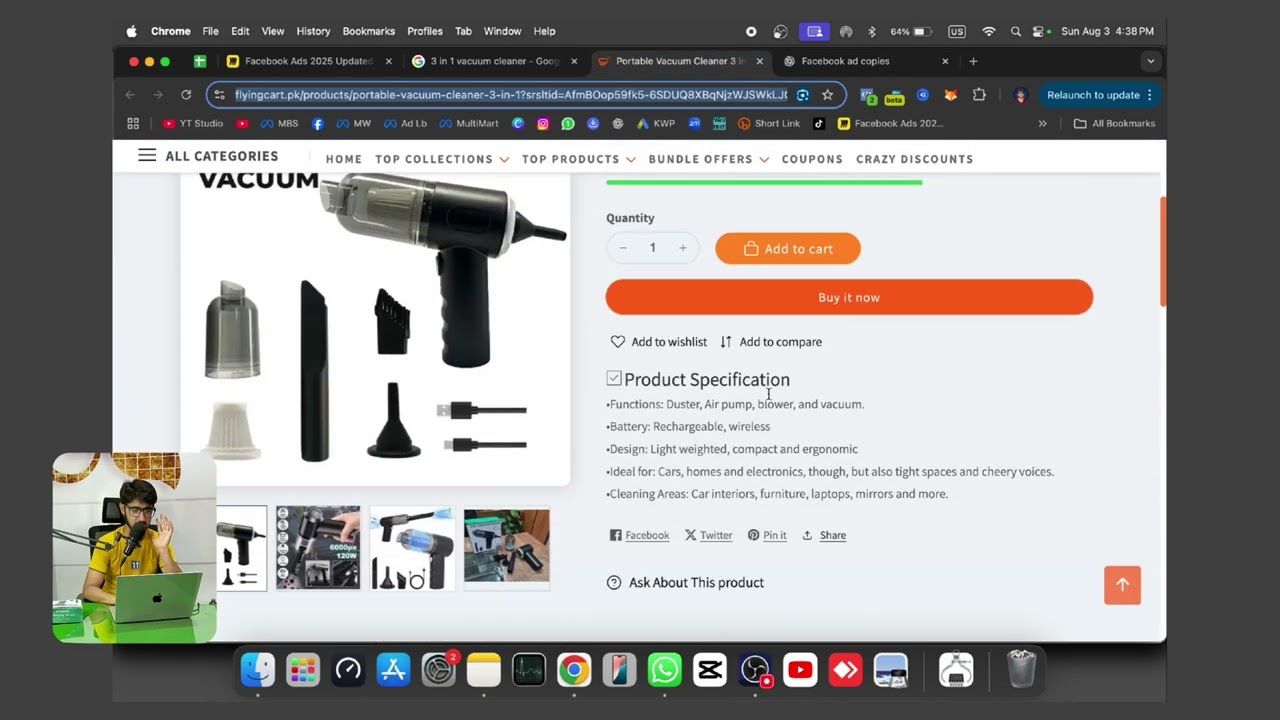Viewport: 1280px width, 720px height.
Task: Click the Add to cart button
Action: (788, 249)
